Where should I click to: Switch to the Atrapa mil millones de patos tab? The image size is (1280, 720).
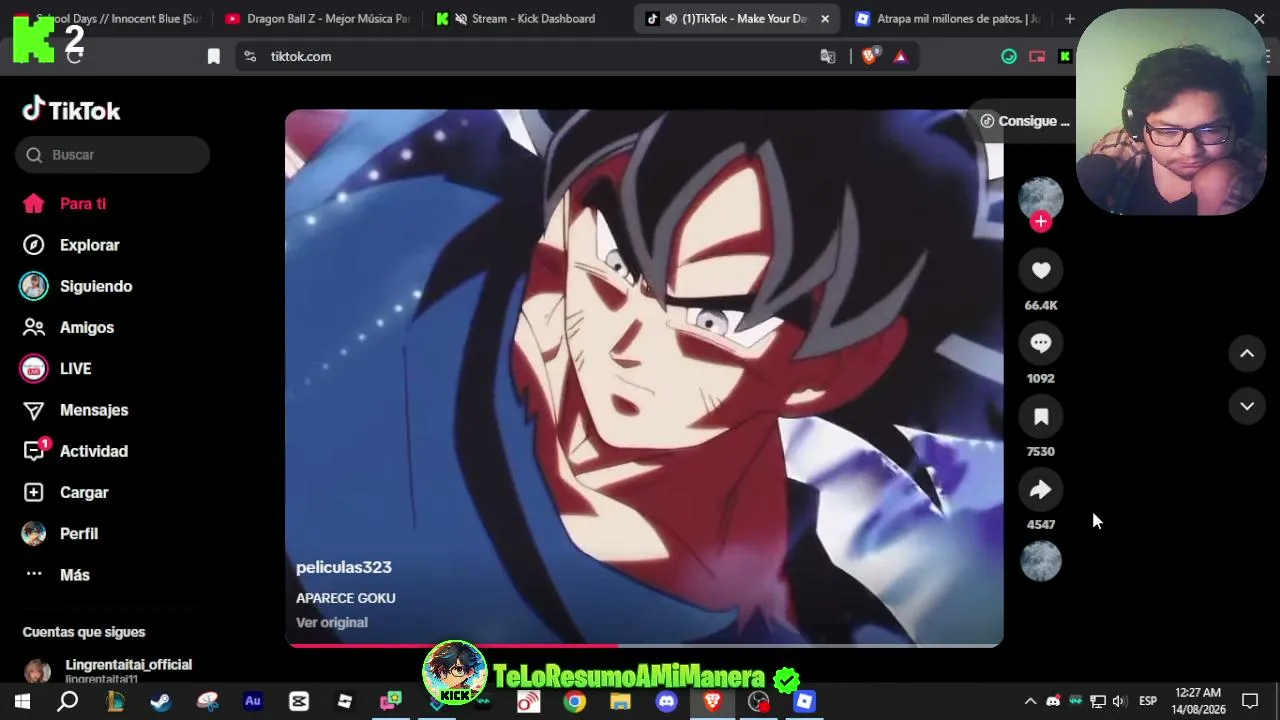point(946,18)
